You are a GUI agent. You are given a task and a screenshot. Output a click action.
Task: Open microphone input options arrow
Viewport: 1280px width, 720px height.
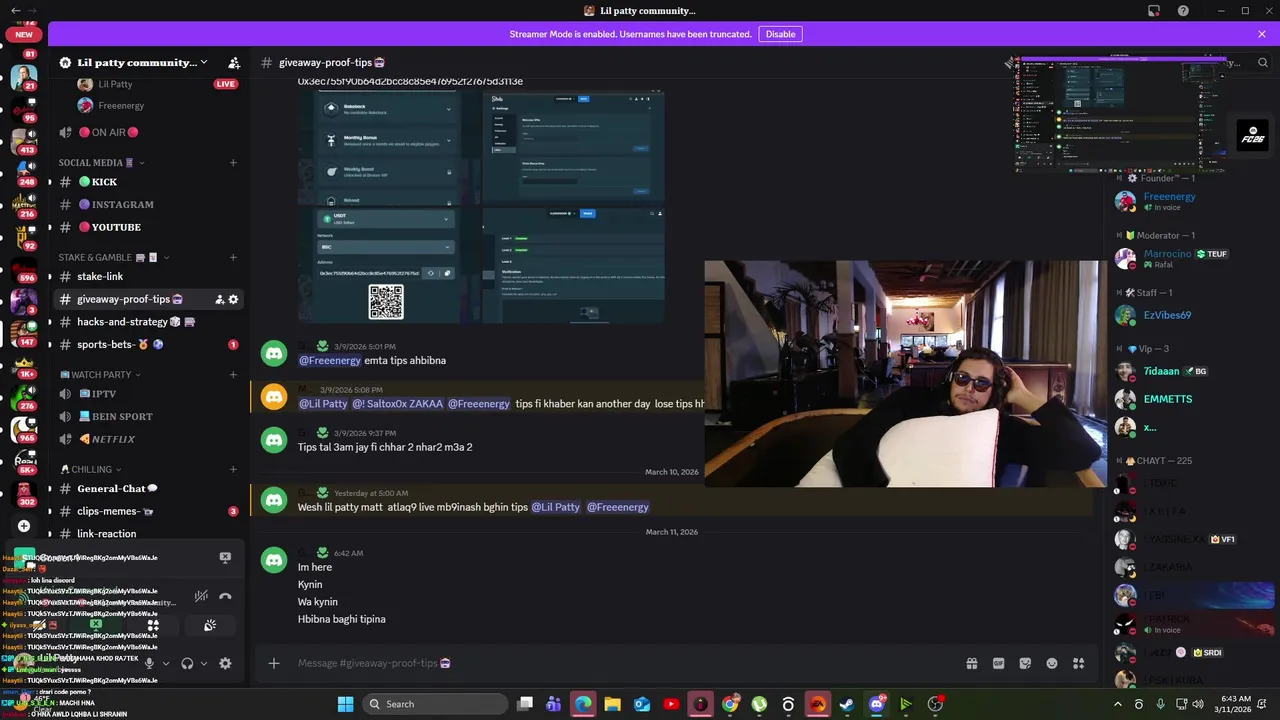tap(166, 663)
